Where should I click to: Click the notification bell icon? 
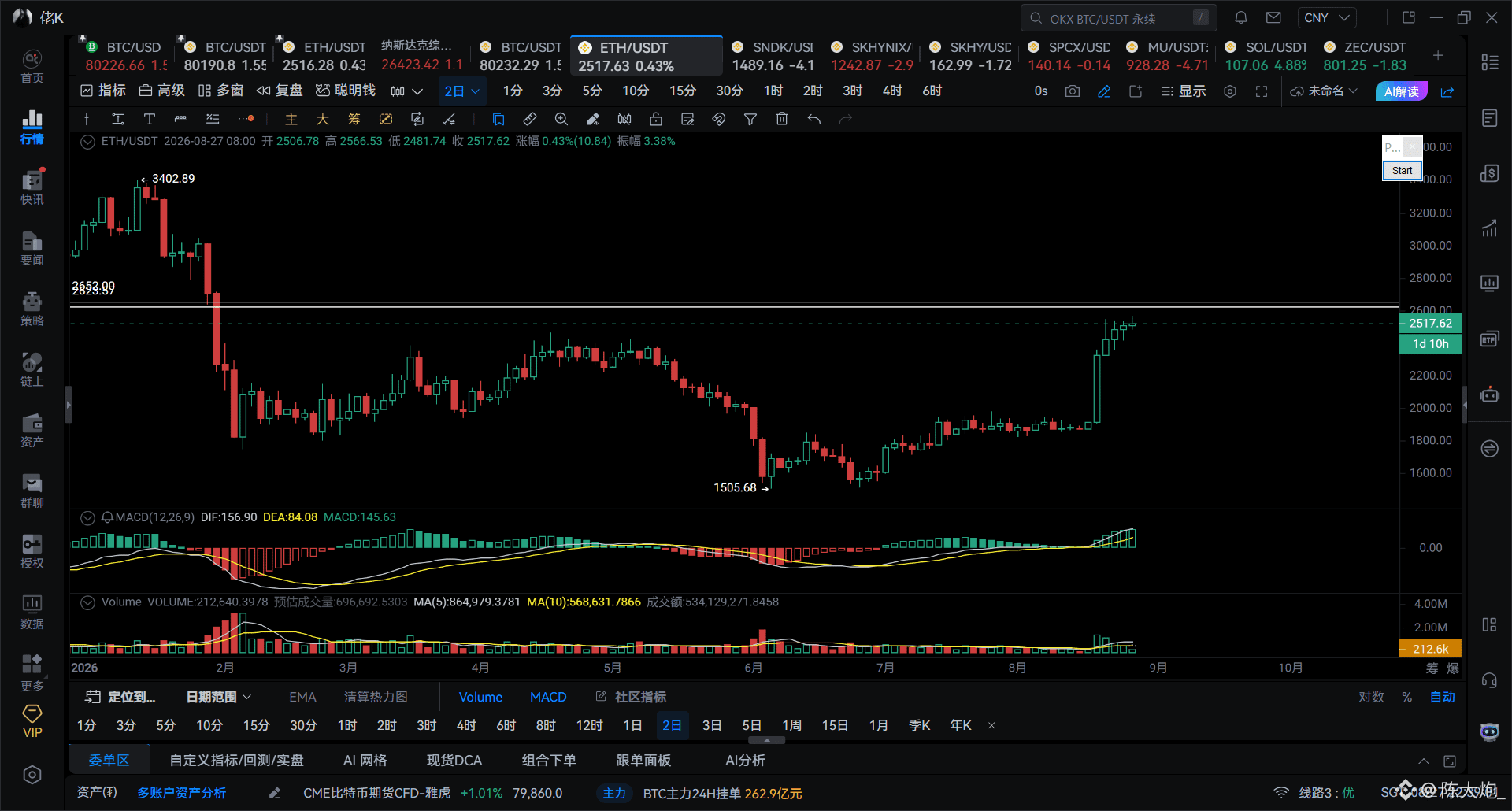click(1241, 17)
